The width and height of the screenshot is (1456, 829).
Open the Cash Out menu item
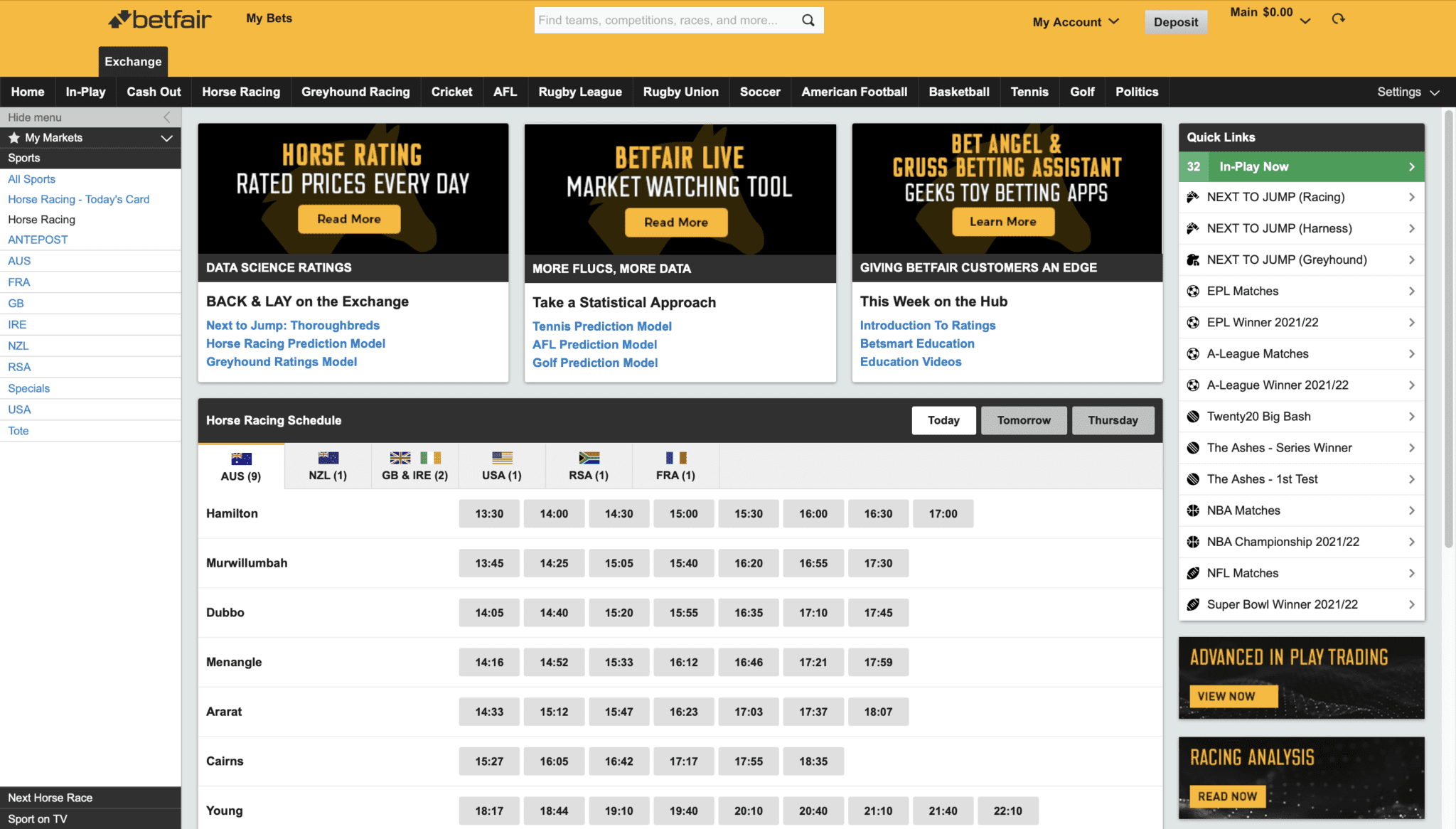(154, 92)
